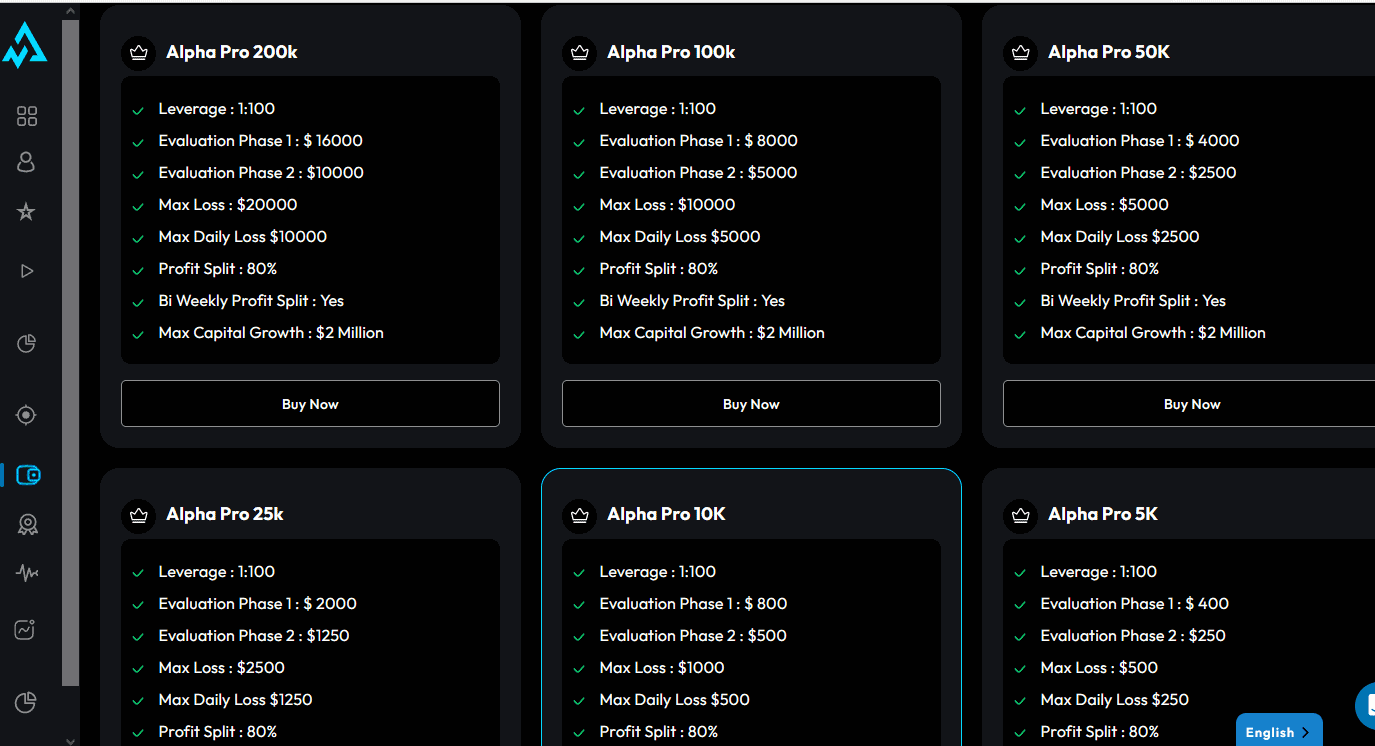
Task: Click checkmark next to Max Daily Loss $2500
Action: [1020, 238]
